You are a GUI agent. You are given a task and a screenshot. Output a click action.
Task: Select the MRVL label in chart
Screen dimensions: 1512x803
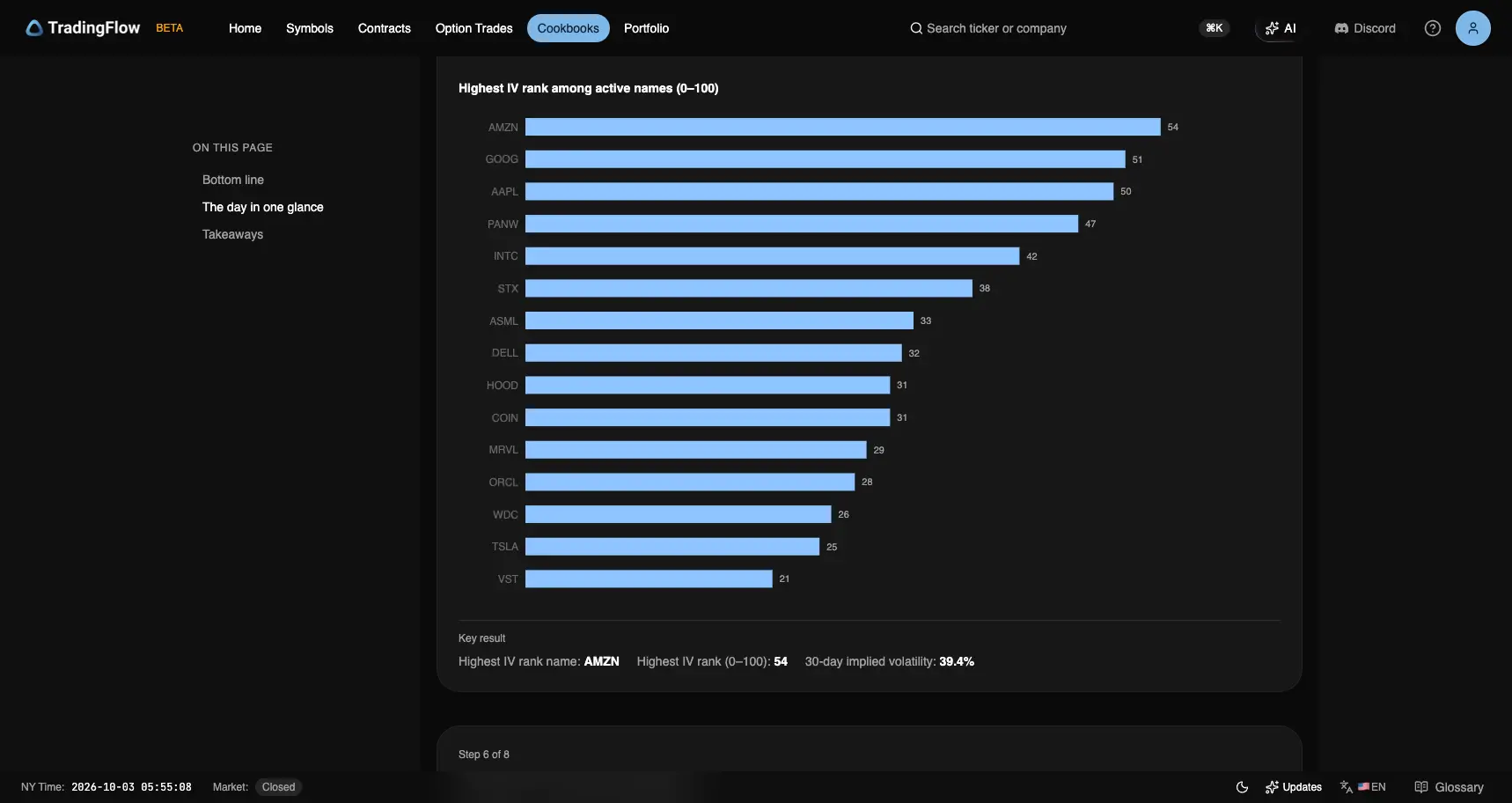point(503,450)
